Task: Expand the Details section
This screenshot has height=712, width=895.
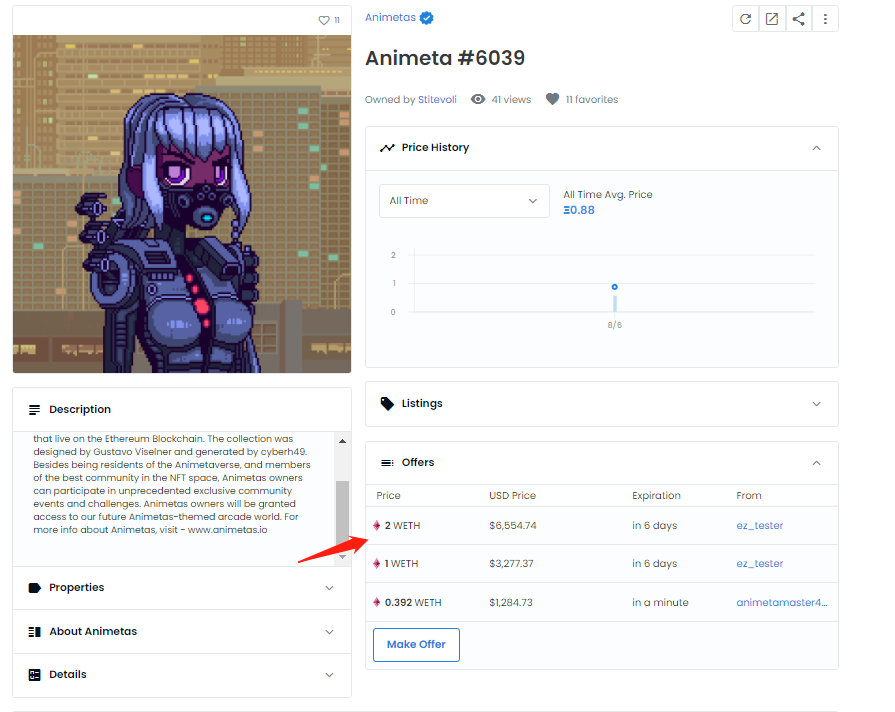Action: [329, 675]
